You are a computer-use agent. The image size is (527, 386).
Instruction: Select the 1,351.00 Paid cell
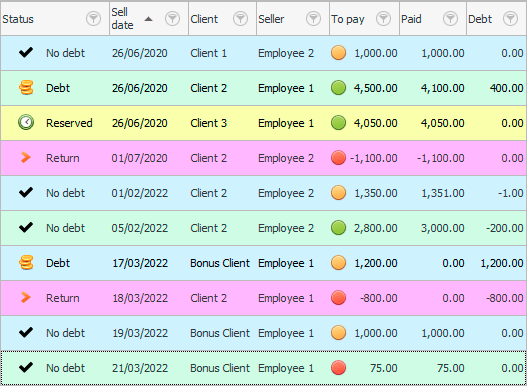(433, 193)
